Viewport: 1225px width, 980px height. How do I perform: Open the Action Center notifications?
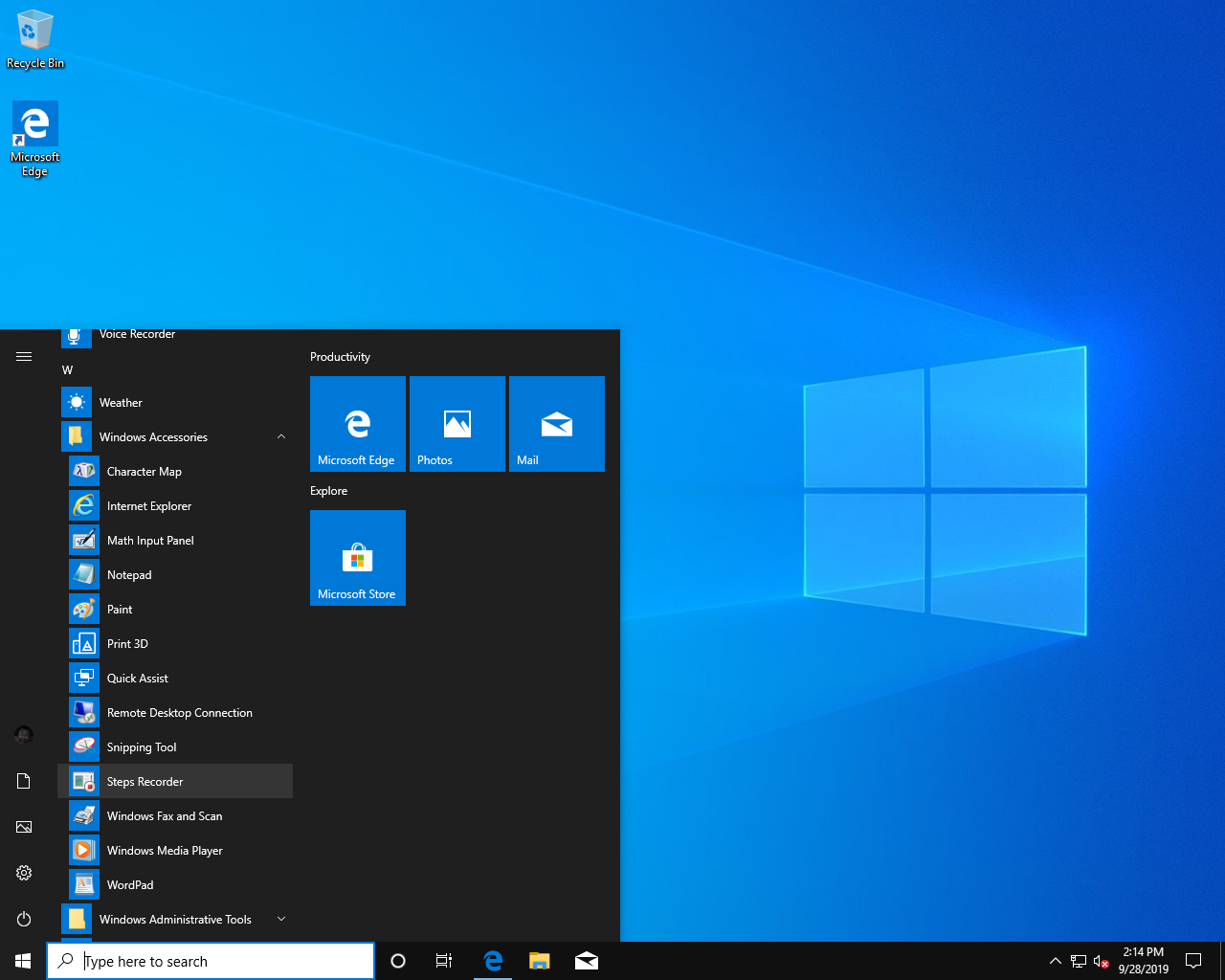1193,961
